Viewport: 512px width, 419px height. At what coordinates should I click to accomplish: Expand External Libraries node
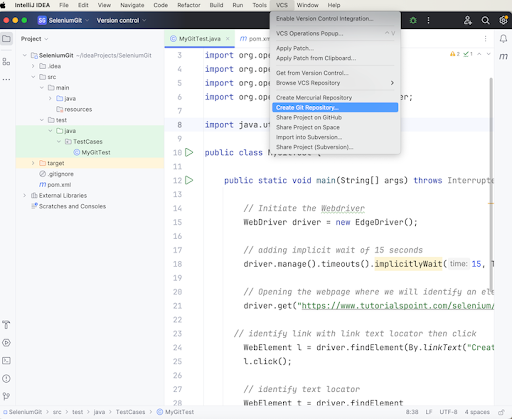pos(25,195)
